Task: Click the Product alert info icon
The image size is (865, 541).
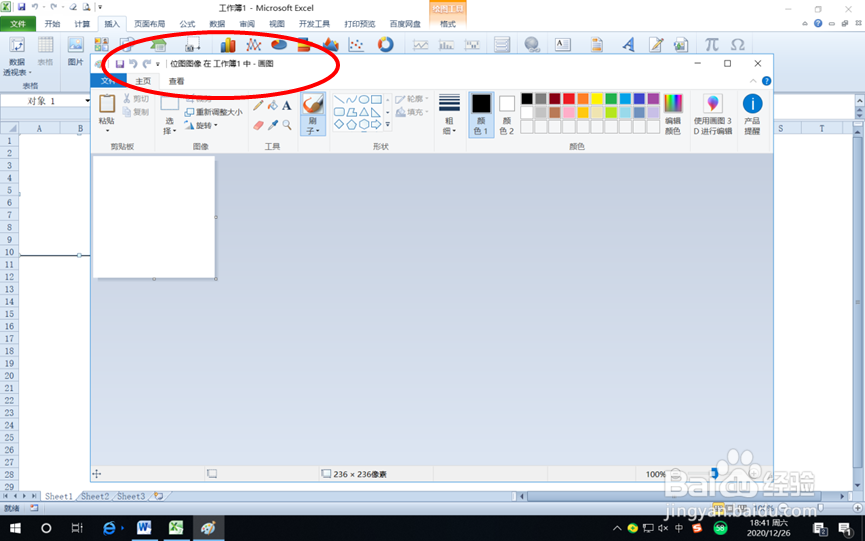Action: pos(752,103)
